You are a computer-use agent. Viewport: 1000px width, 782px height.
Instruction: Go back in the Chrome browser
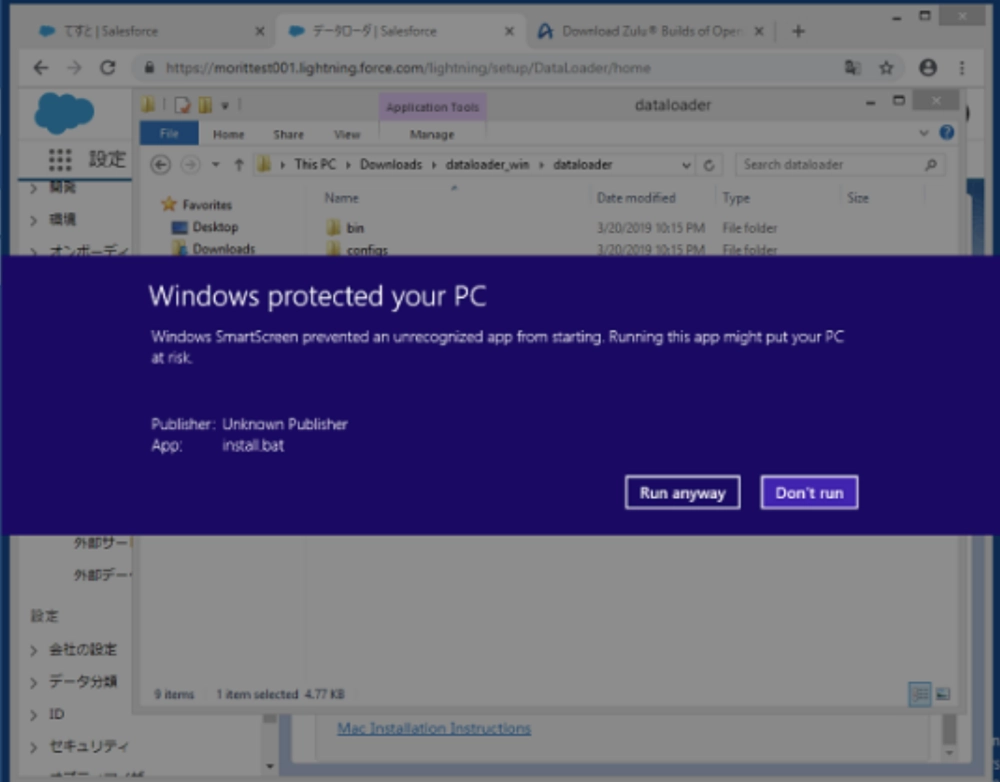pyautogui.click(x=41, y=68)
